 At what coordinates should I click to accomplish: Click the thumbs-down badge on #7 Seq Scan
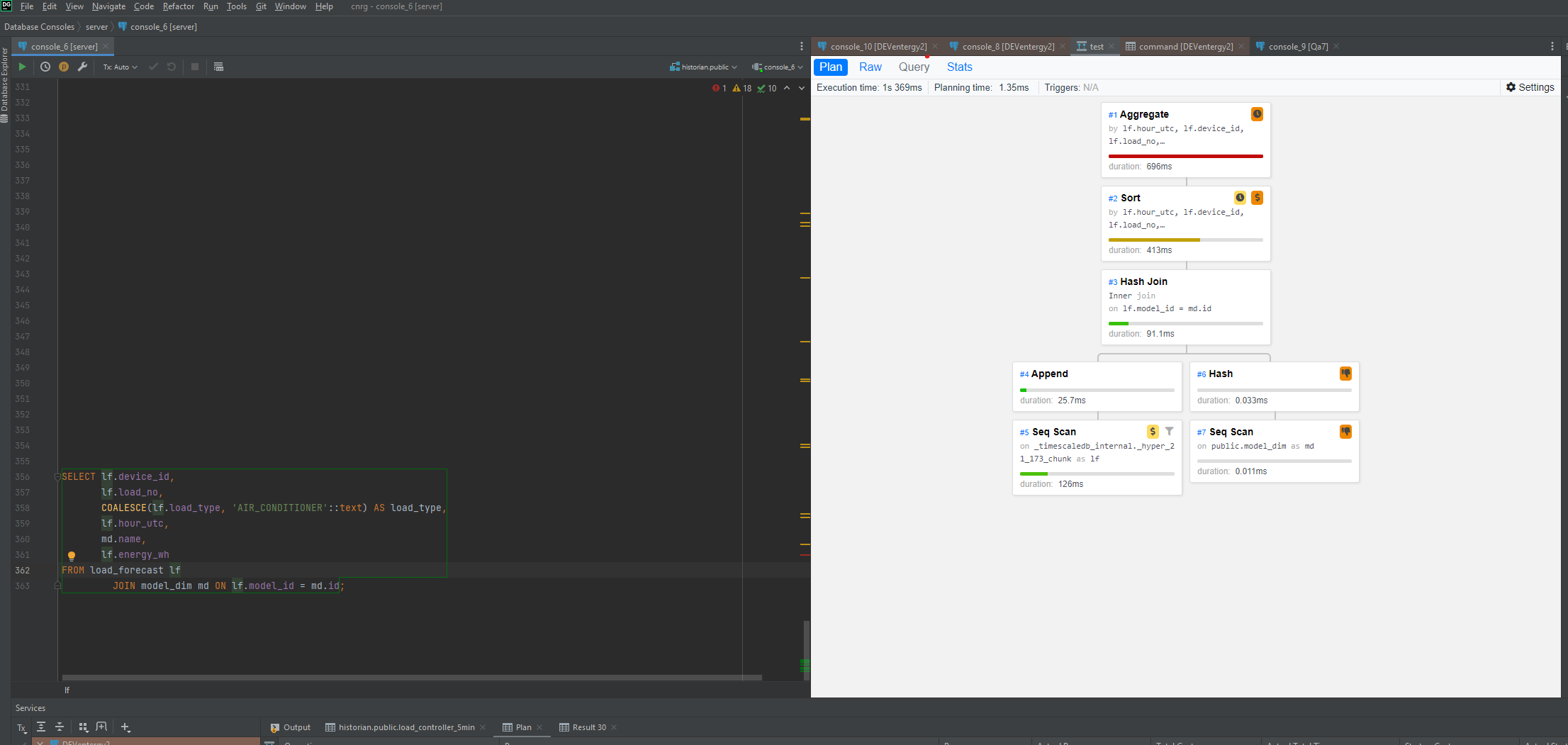click(1345, 432)
